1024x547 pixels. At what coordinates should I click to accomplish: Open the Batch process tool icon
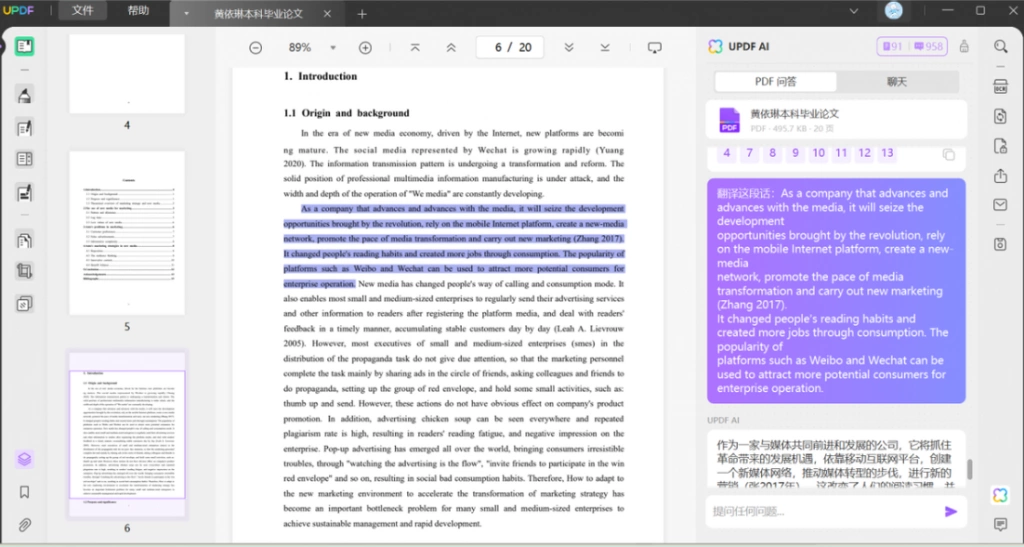(24, 304)
